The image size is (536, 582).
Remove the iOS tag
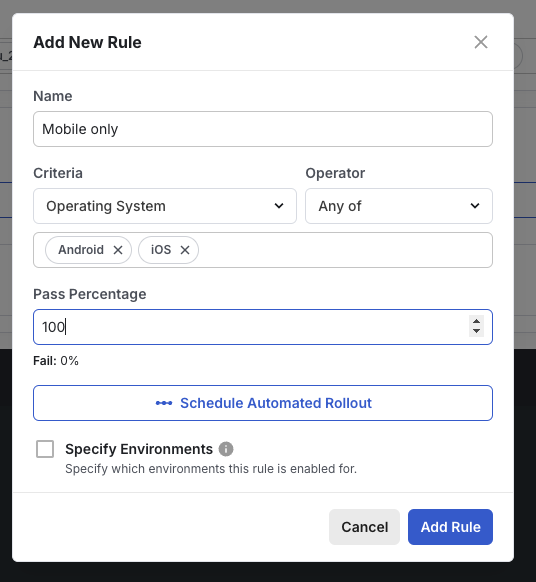coord(185,250)
